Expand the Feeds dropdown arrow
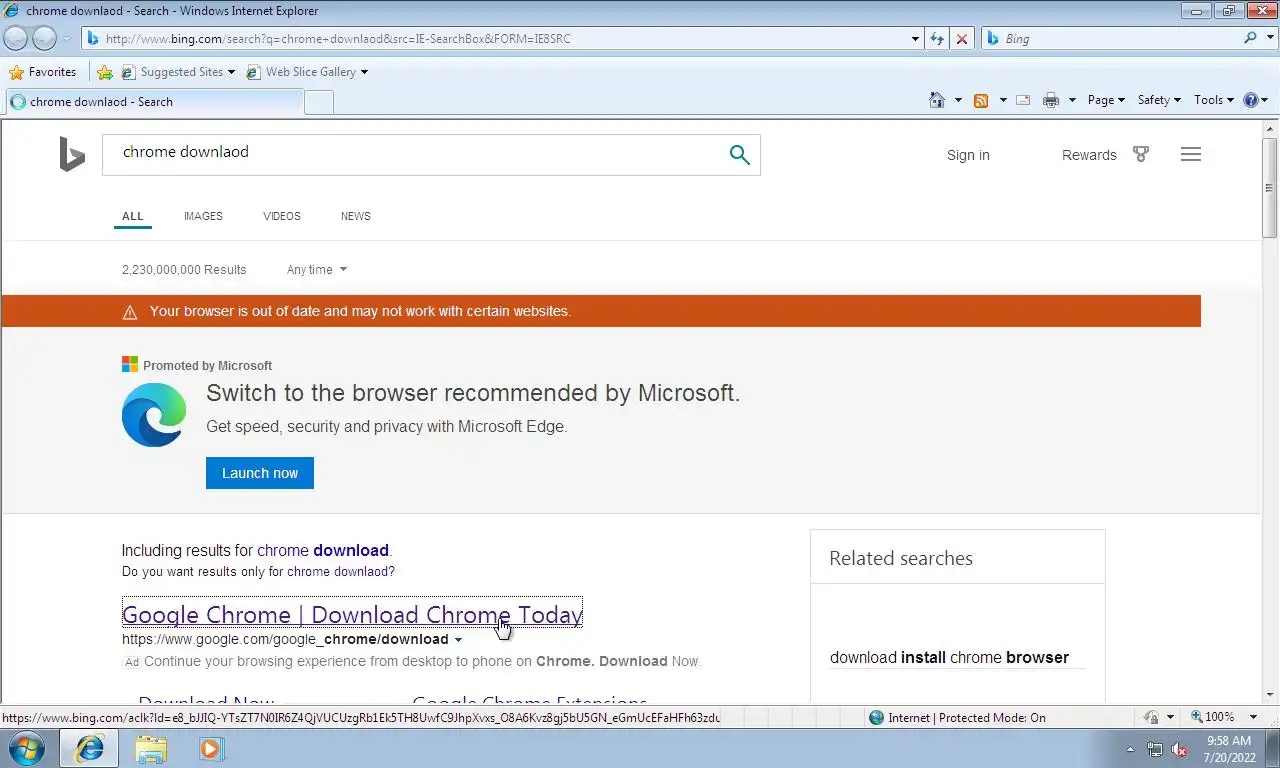Viewport: 1280px width, 768px height. coord(1003,100)
